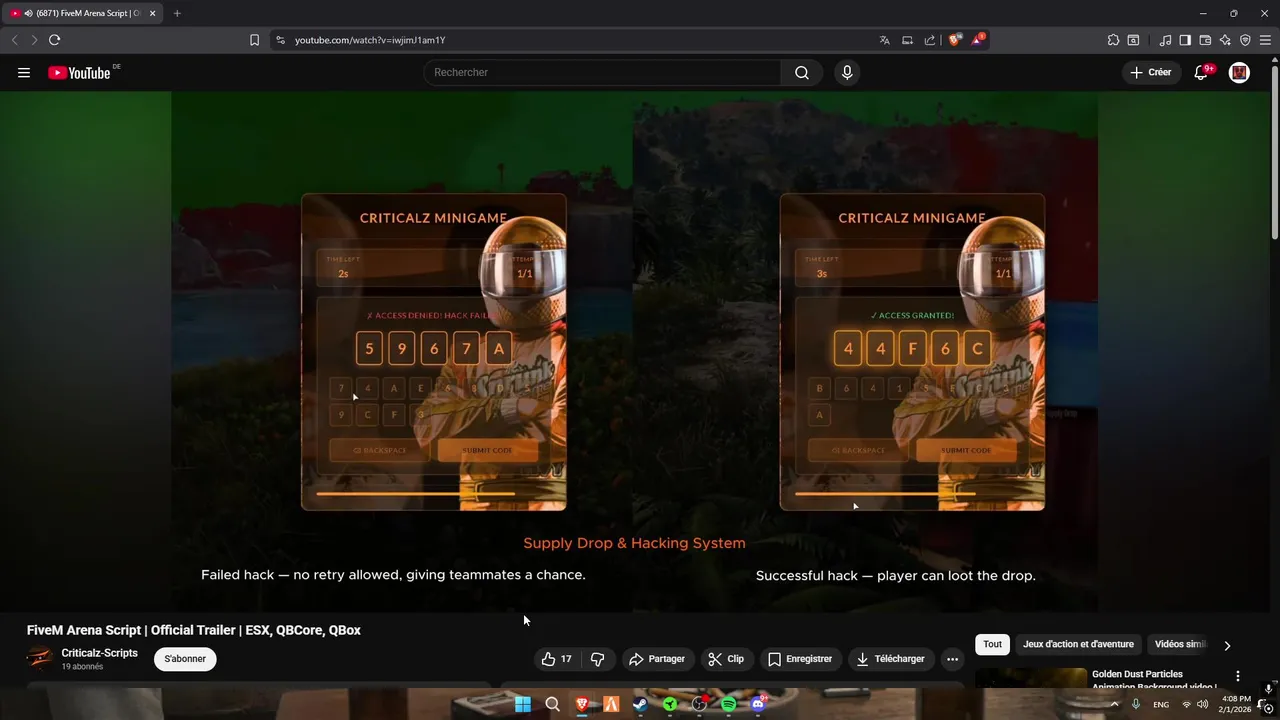Click Partager to share the video
1280x720 pixels.
click(657, 659)
